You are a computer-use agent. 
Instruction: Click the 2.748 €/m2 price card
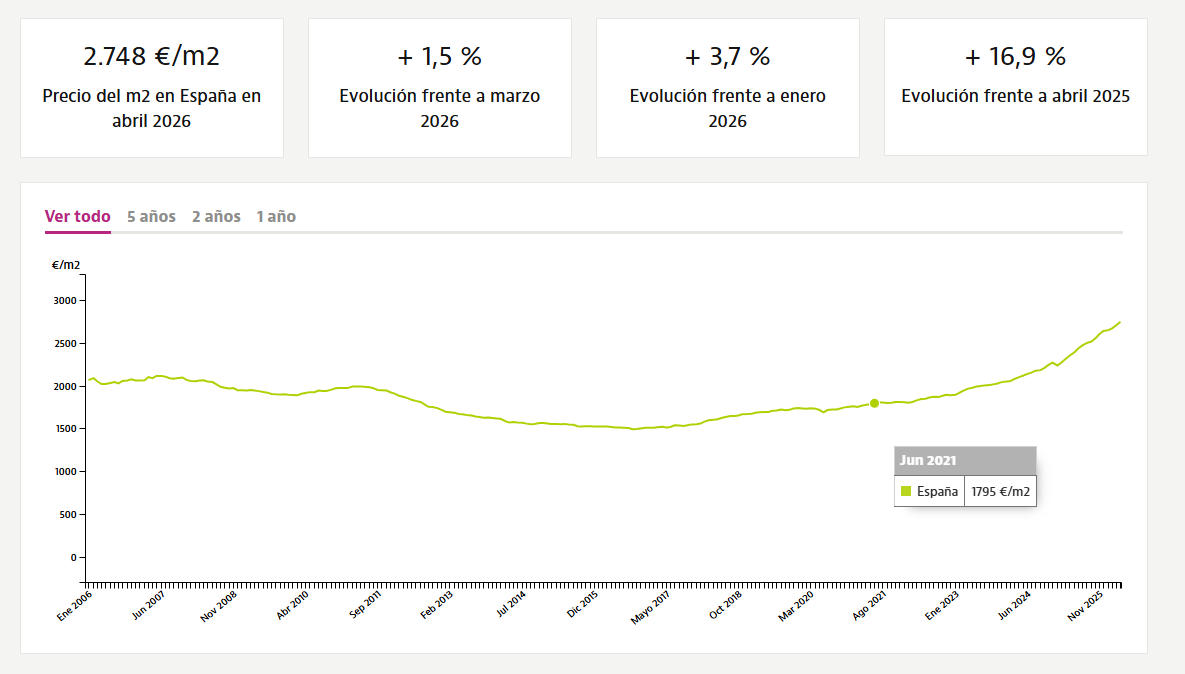click(152, 88)
